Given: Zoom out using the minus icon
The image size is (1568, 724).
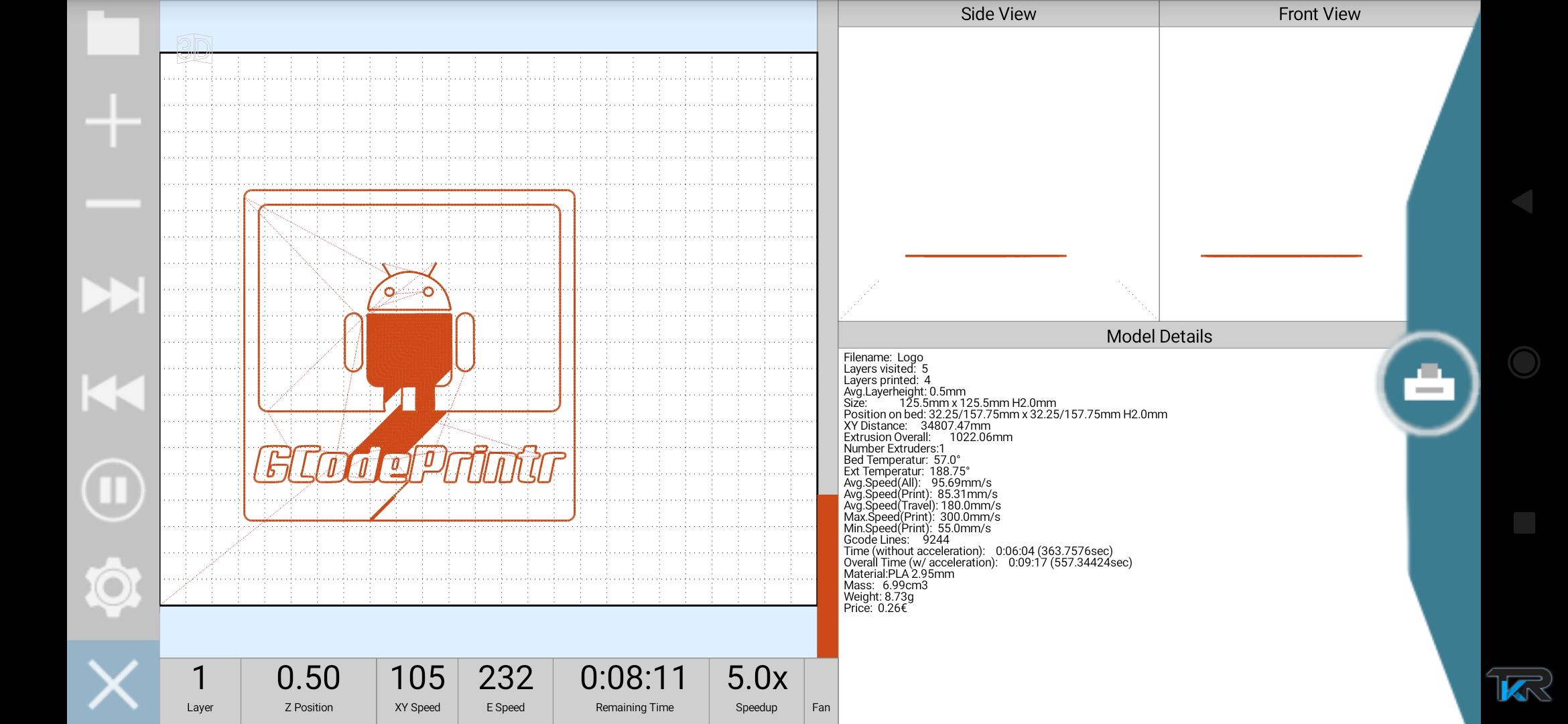Looking at the screenshot, I should pyautogui.click(x=113, y=203).
